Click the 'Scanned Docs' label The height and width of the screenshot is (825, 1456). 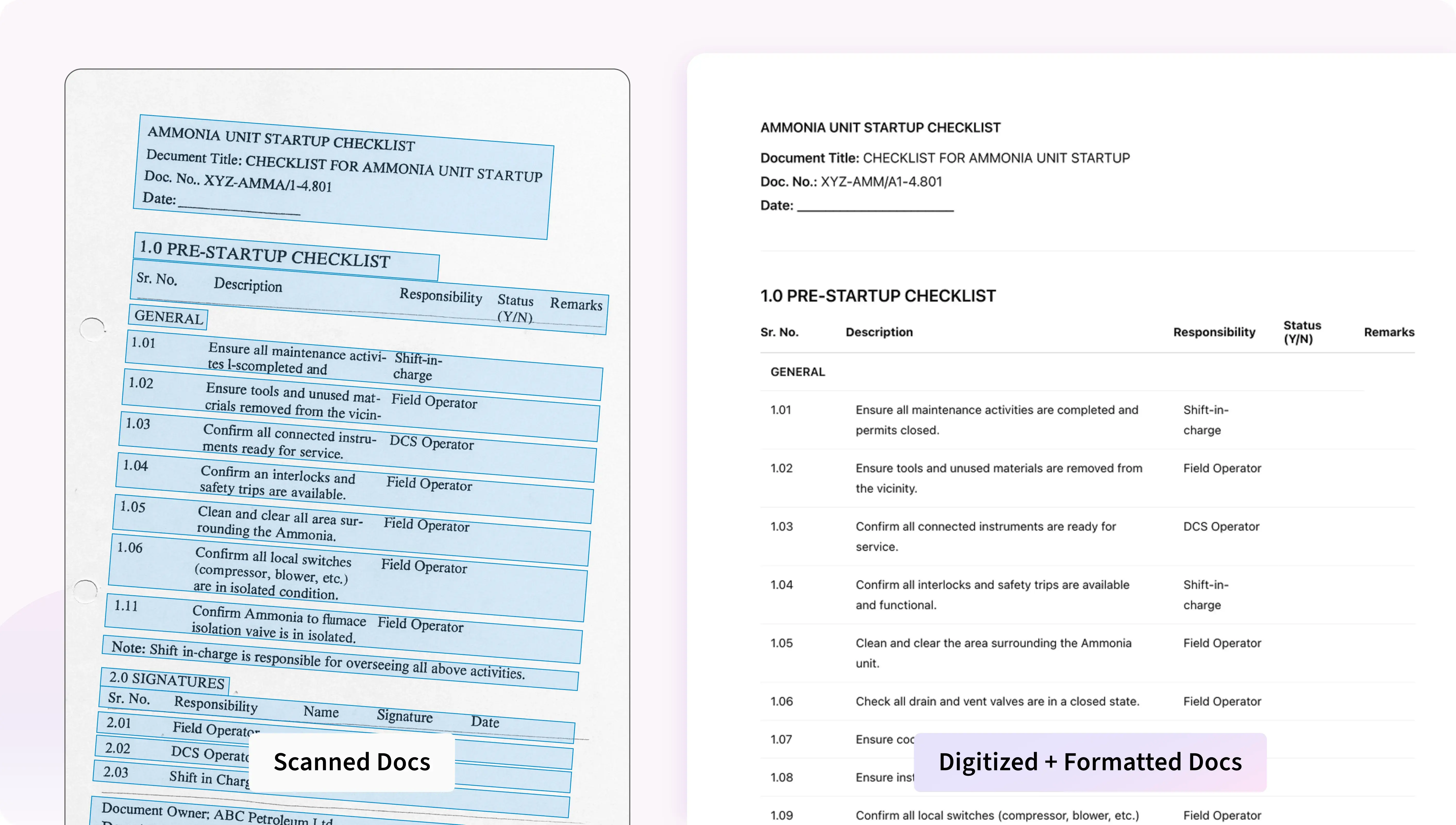(x=352, y=762)
